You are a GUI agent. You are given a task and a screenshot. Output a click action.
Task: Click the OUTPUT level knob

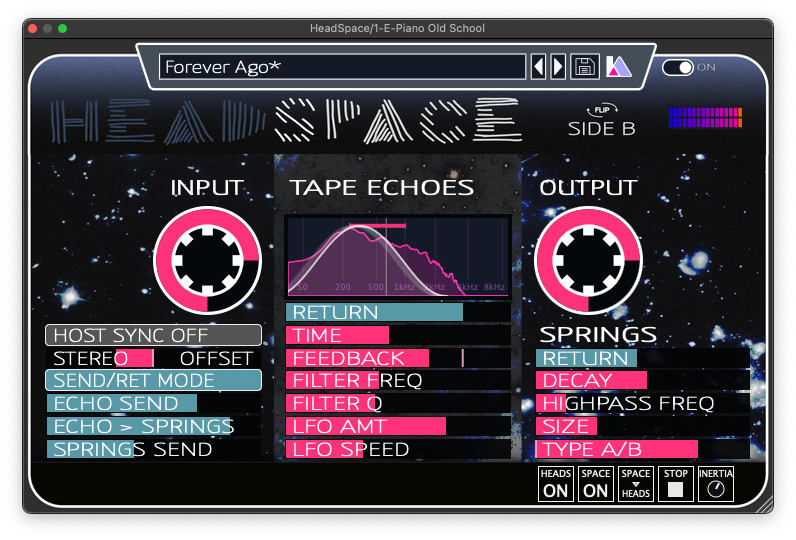pyautogui.click(x=588, y=259)
